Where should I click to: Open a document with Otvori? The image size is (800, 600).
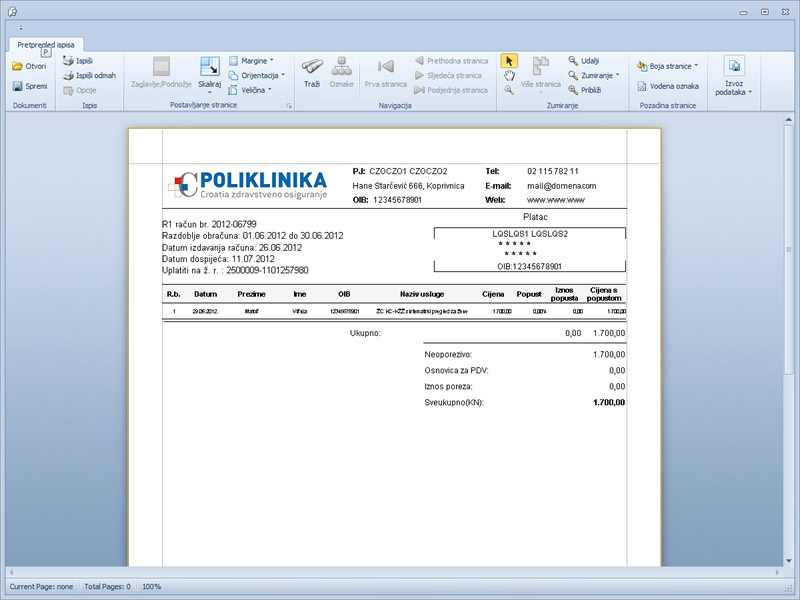click(x=29, y=66)
